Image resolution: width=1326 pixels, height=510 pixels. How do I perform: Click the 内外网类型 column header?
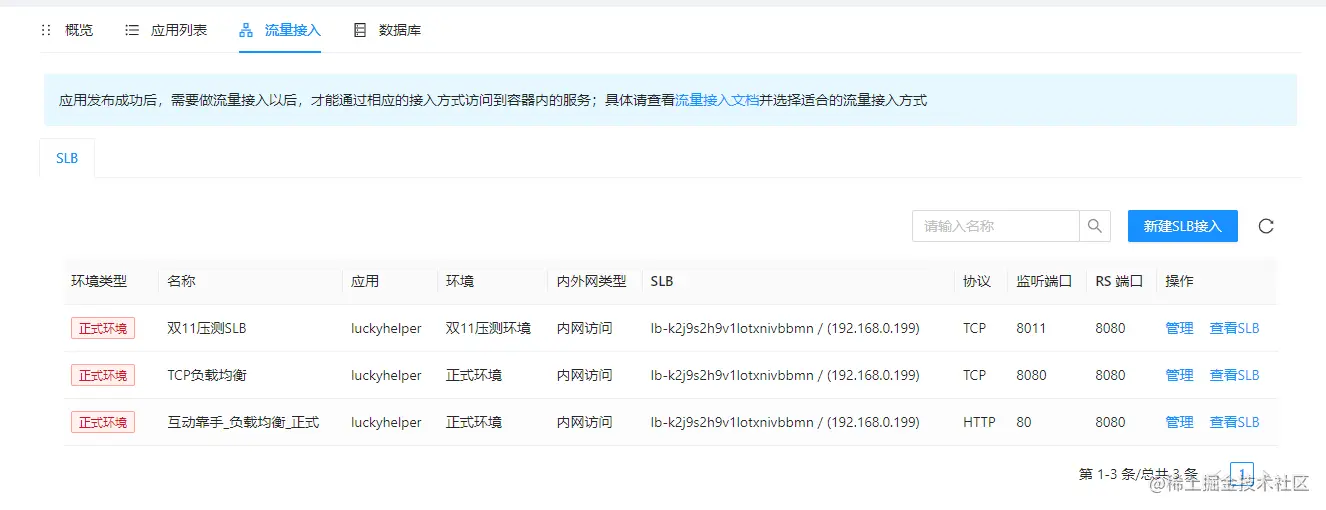pos(592,281)
